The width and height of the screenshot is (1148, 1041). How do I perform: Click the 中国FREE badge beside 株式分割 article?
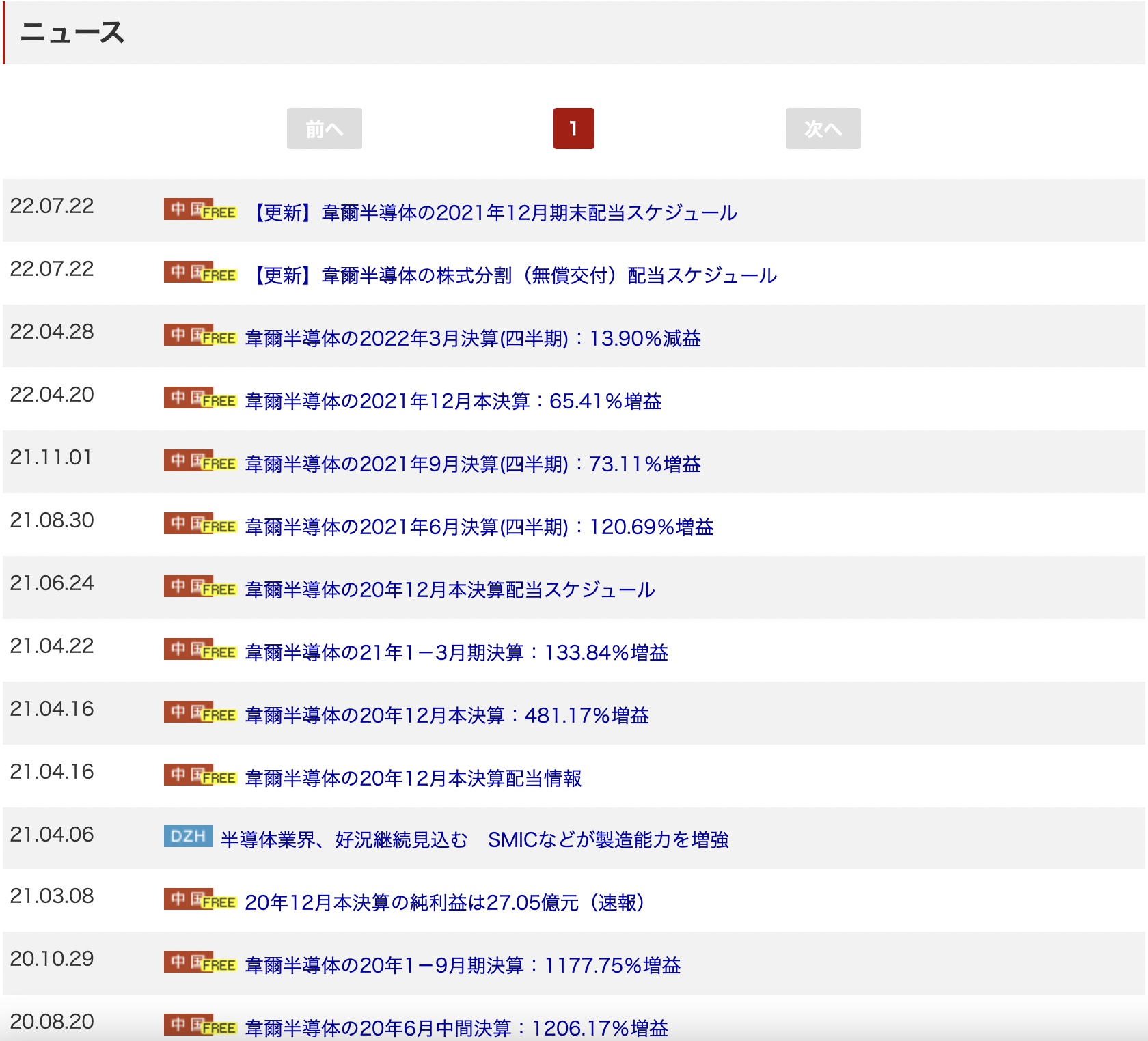click(200, 273)
